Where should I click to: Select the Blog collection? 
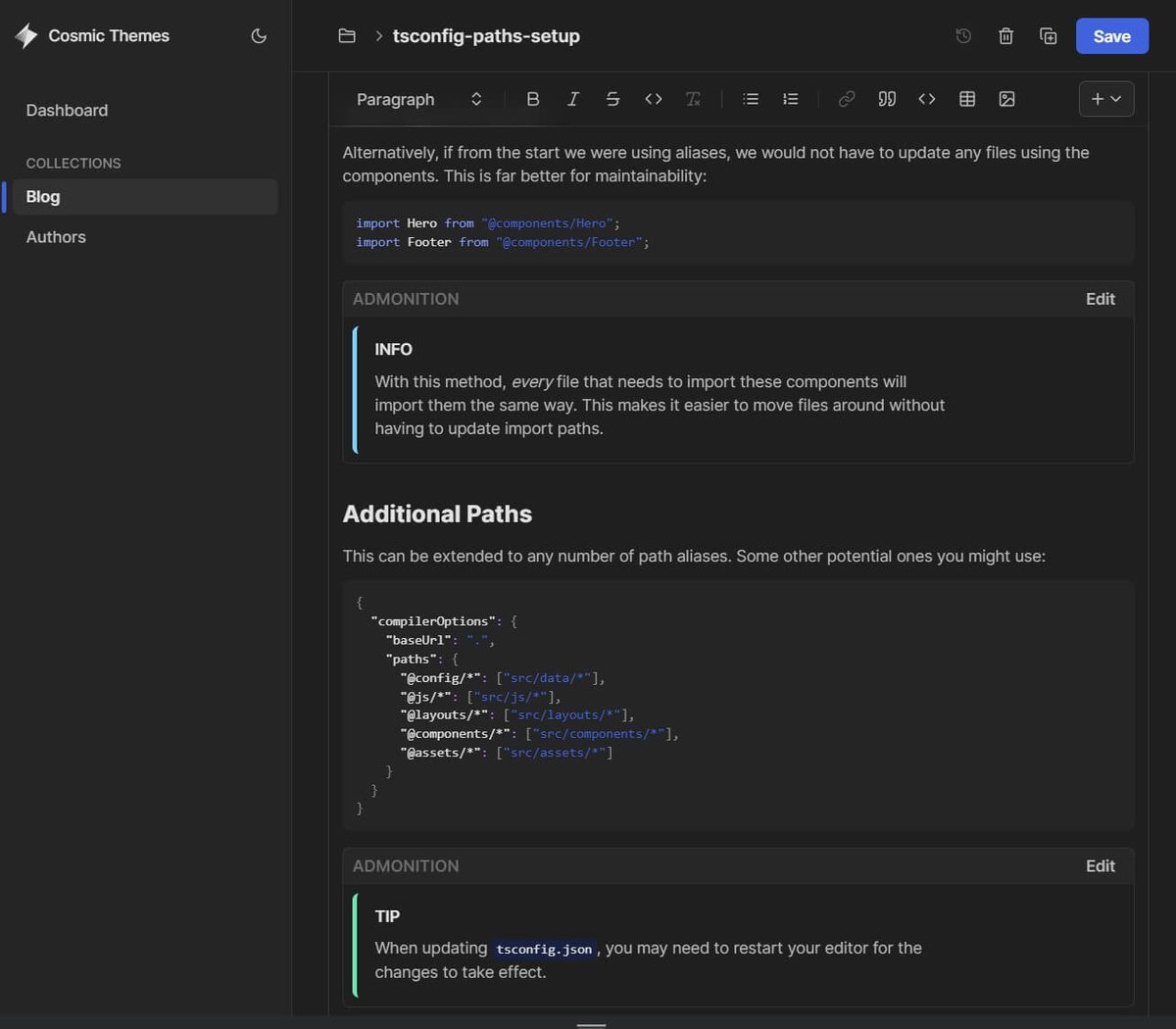click(43, 196)
